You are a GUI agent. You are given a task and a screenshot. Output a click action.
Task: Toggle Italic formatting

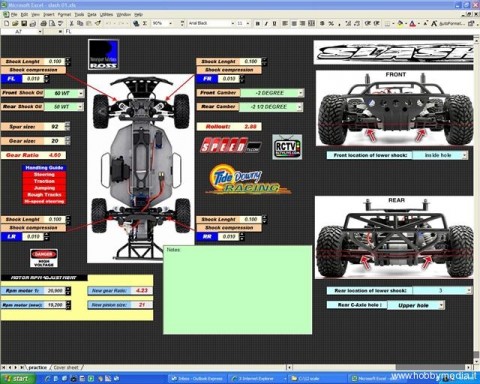(x=266, y=23)
